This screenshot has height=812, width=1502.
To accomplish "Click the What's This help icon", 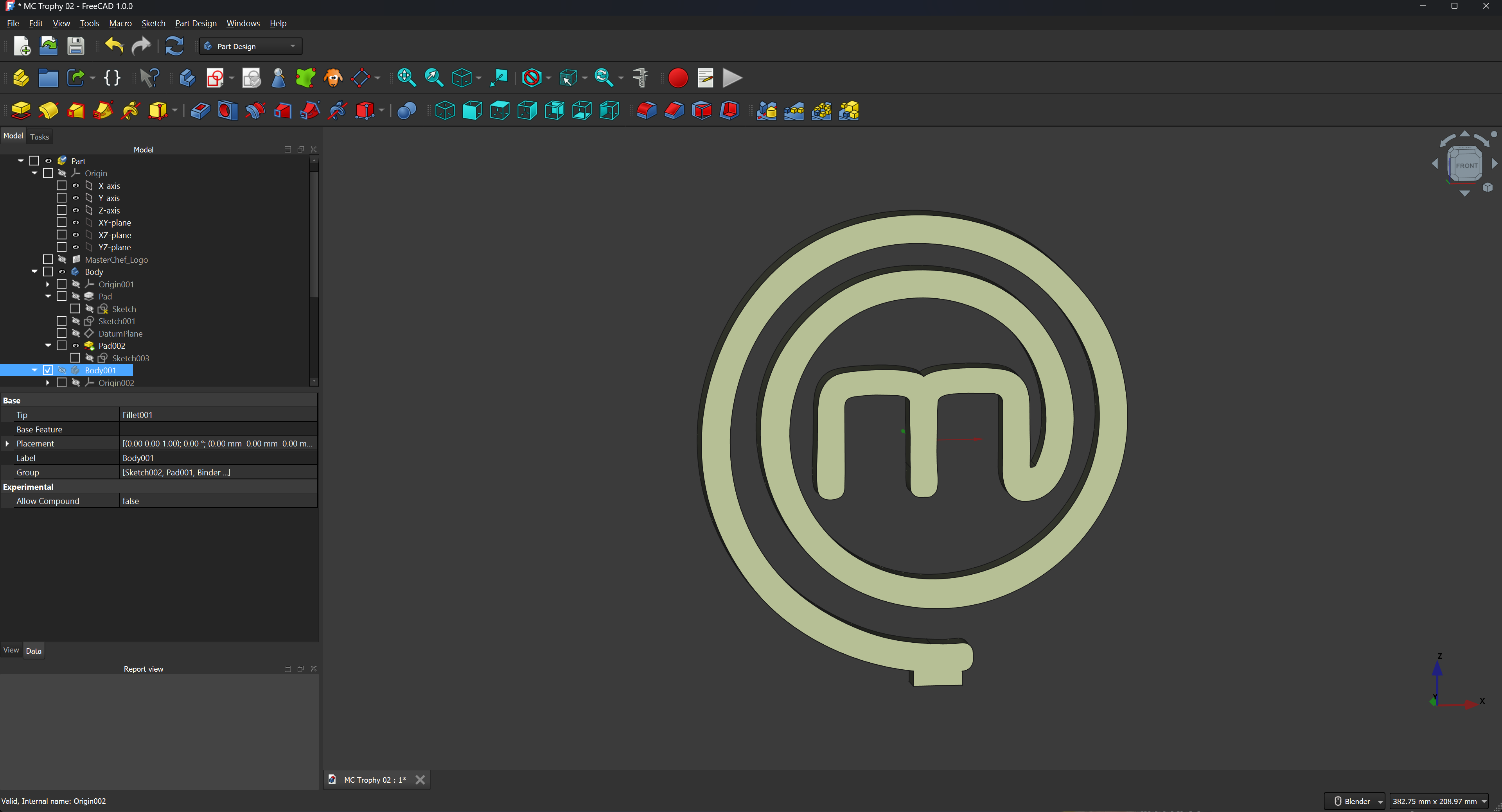I will click(x=149, y=77).
